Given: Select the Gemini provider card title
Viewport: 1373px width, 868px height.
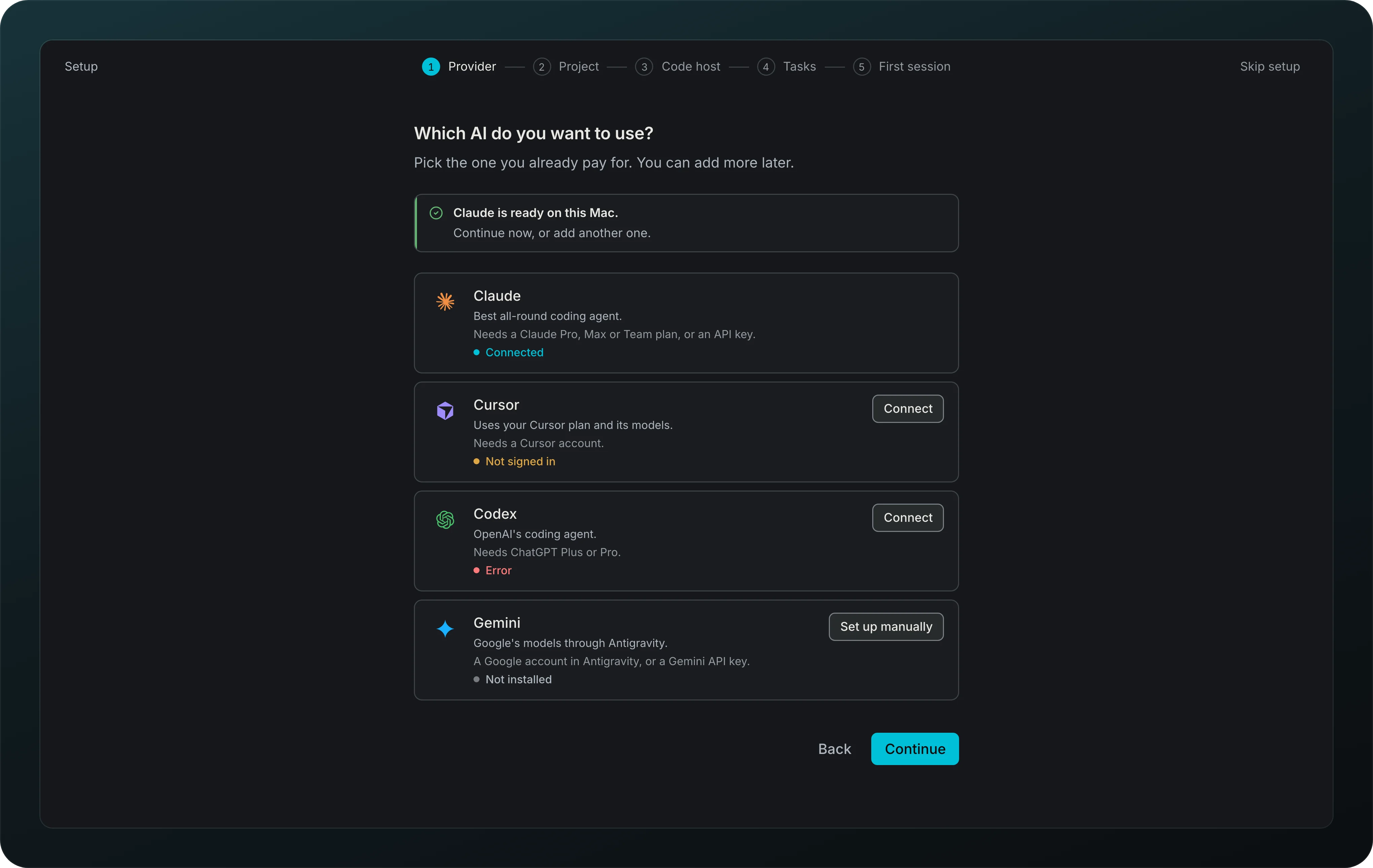Looking at the screenshot, I should (497, 622).
